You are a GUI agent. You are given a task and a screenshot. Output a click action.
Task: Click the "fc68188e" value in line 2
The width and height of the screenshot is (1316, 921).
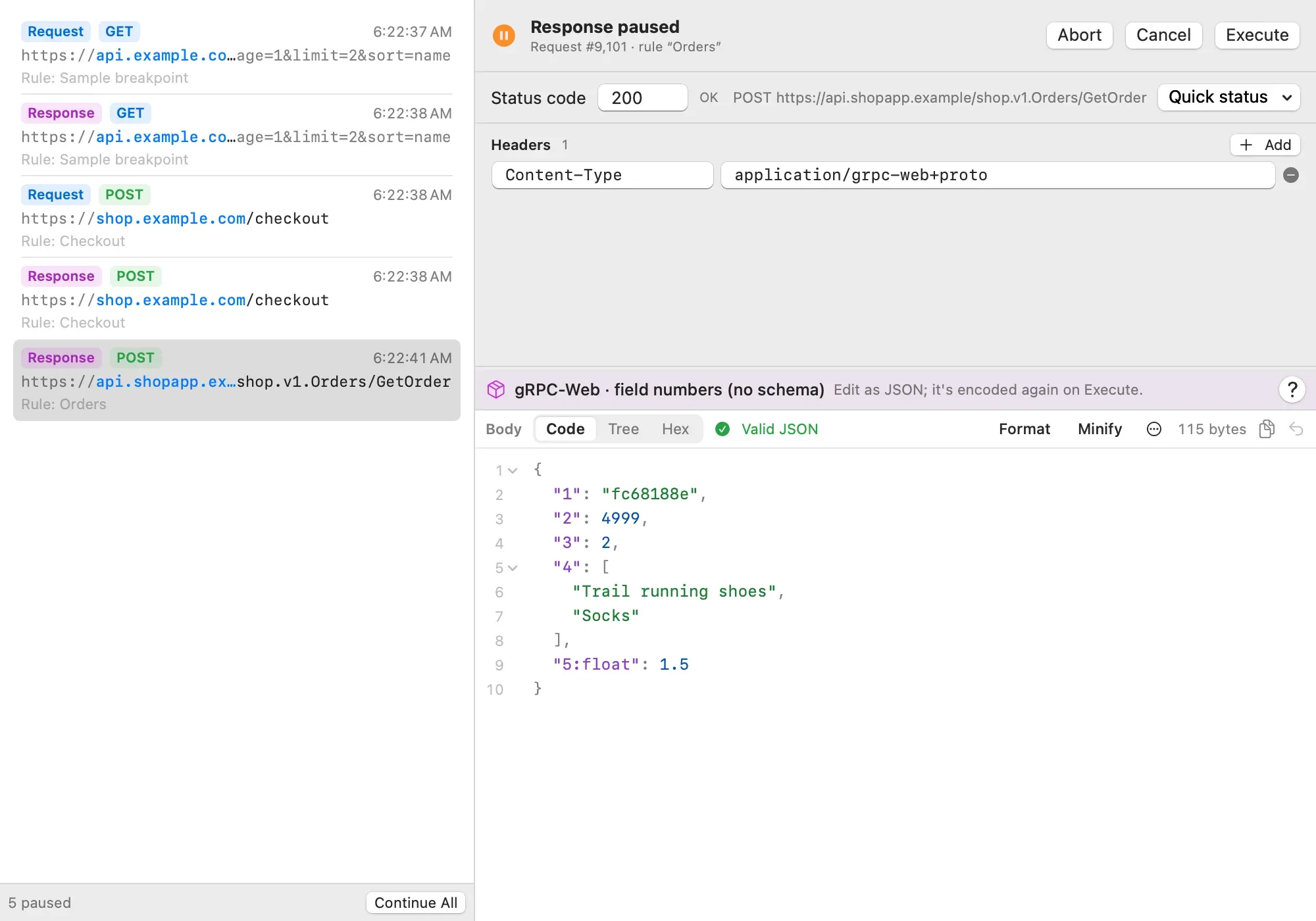[649, 494]
